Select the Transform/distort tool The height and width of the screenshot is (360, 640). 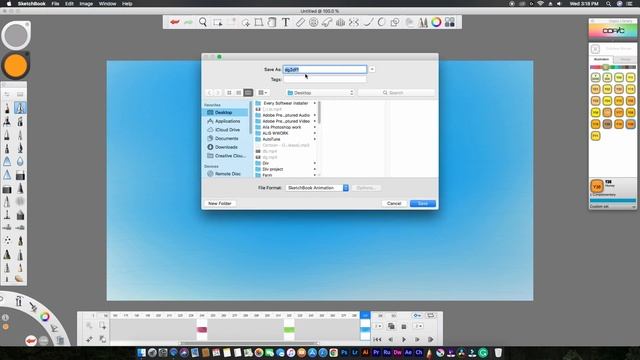(258, 22)
